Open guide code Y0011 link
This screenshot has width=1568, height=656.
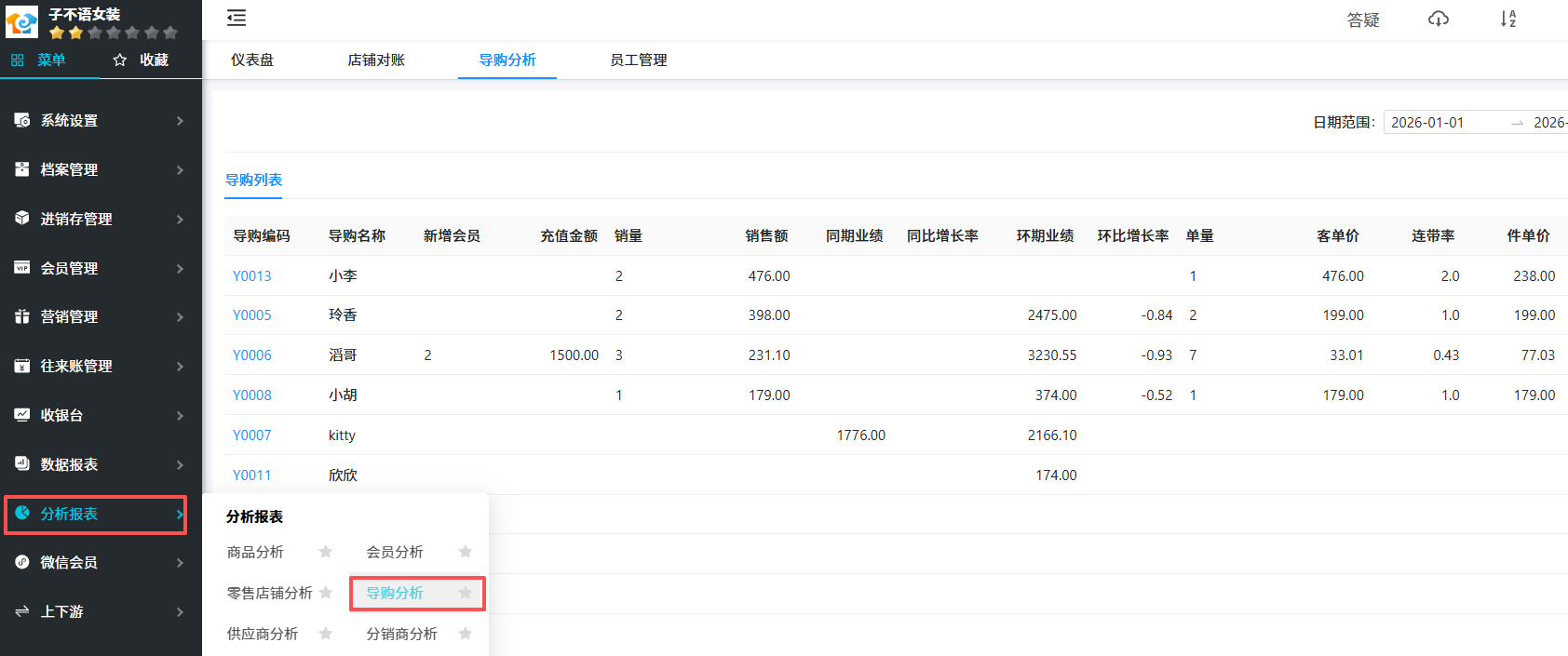(x=252, y=475)
